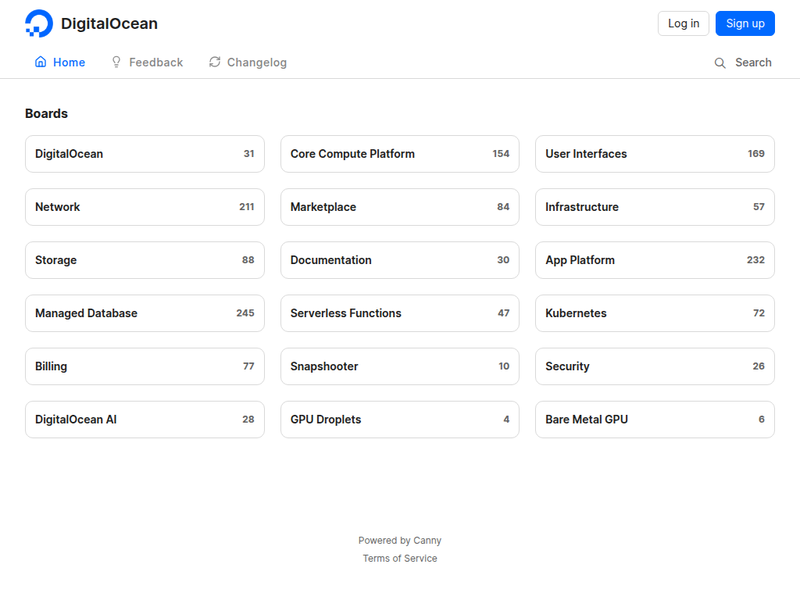
Task: Click the Feedback lightbulb icon
Action: pyautogui.click(x=116, y=62)
